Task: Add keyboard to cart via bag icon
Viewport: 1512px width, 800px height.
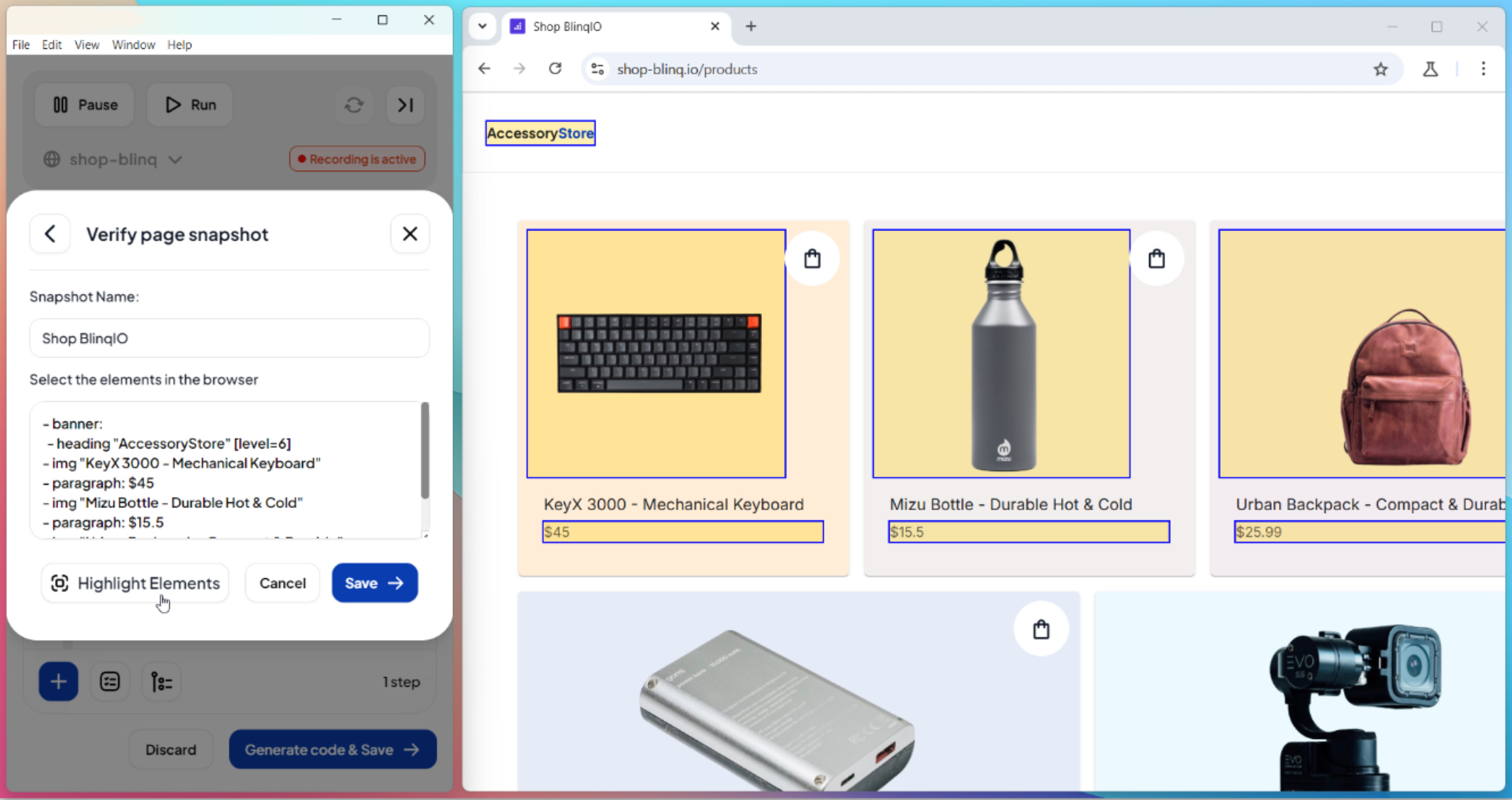Action: [812, 259]
